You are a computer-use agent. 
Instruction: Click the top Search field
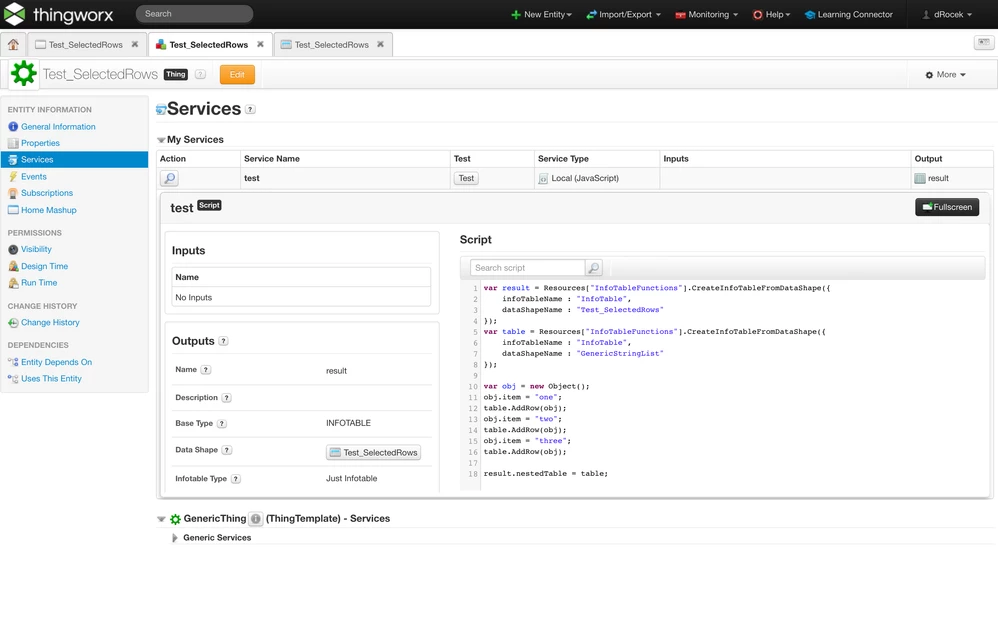click(194, 13)
